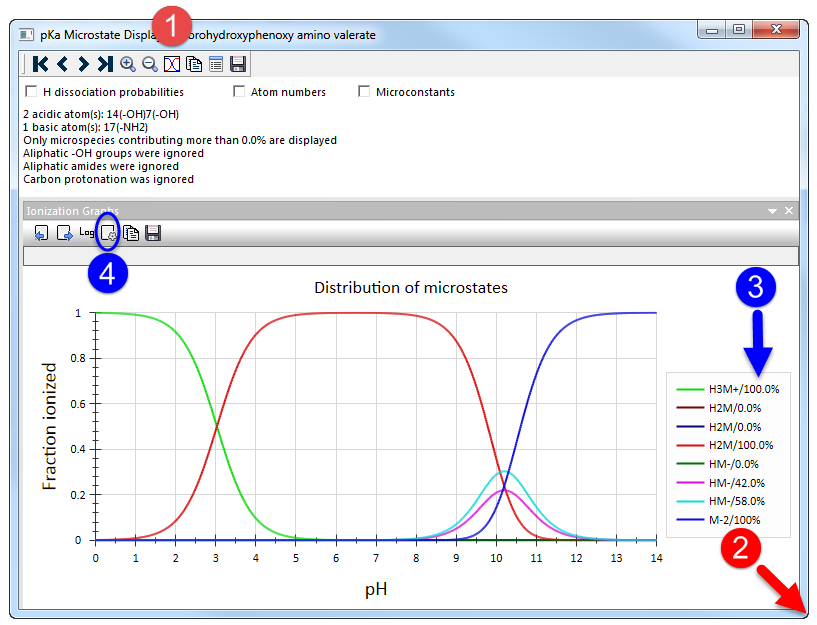Save the ionization graph image
This screenshot has width=817, height=625.
point(153,233)
